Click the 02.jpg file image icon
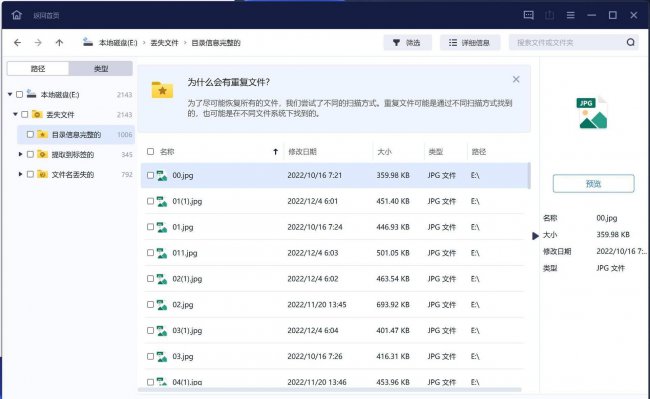Screen dimensions: 650x399 coord(162,305)
